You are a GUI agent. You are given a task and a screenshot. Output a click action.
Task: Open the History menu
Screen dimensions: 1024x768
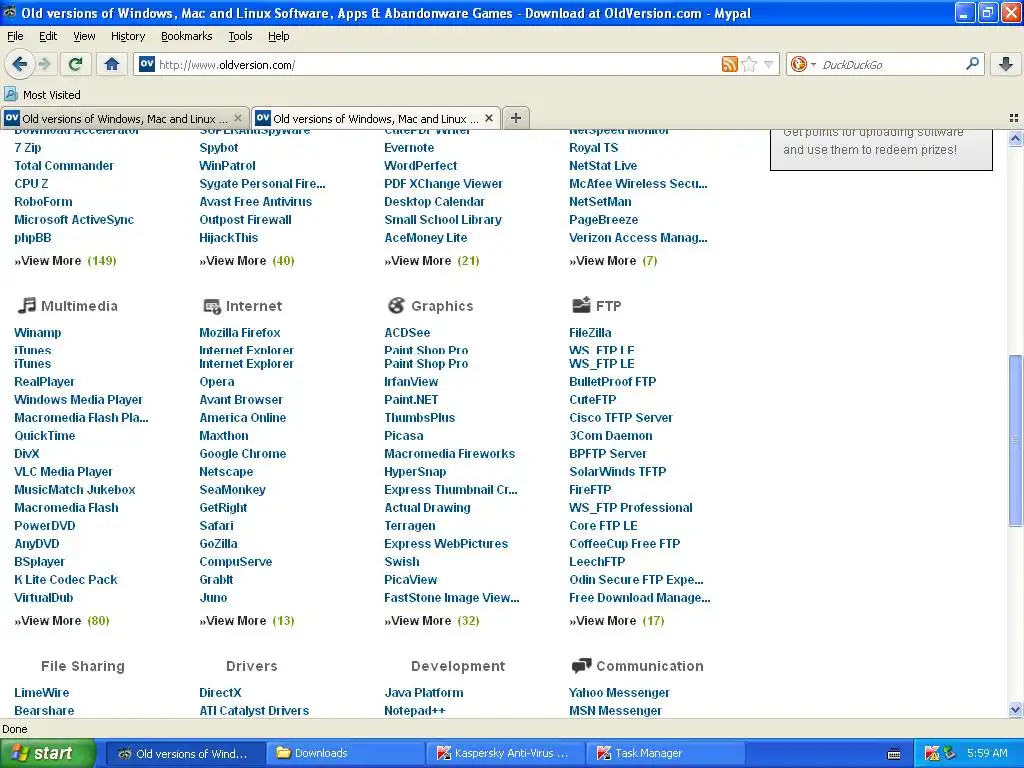127,36
